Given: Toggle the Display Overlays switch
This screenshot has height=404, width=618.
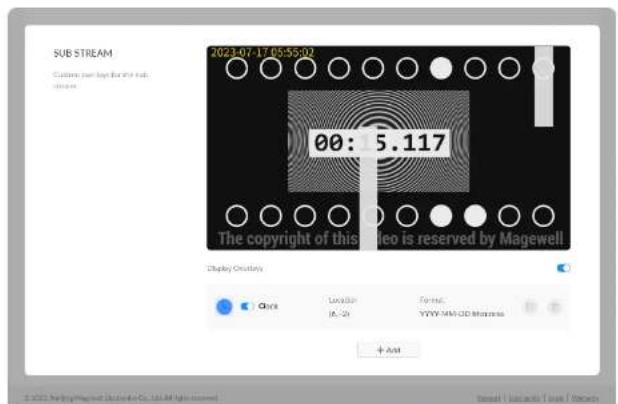Looking at the screenshot, I should tap(563, 268).
